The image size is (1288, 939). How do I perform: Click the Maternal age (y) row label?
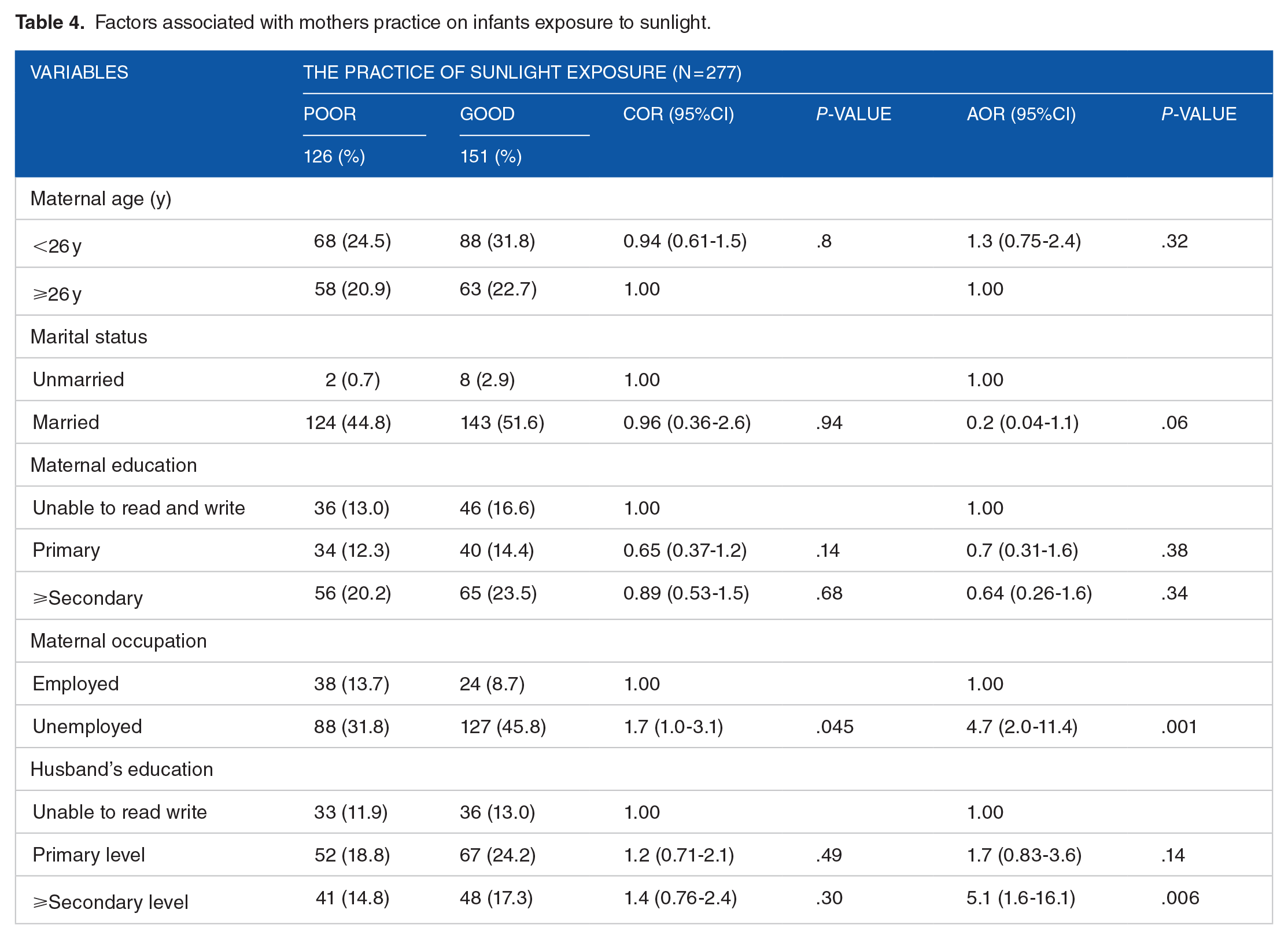(101, 199)
